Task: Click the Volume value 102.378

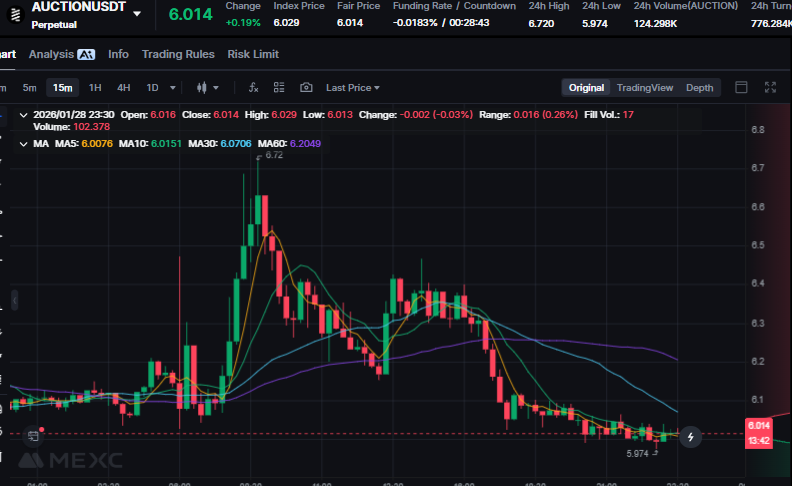Action: click(91, 127)
